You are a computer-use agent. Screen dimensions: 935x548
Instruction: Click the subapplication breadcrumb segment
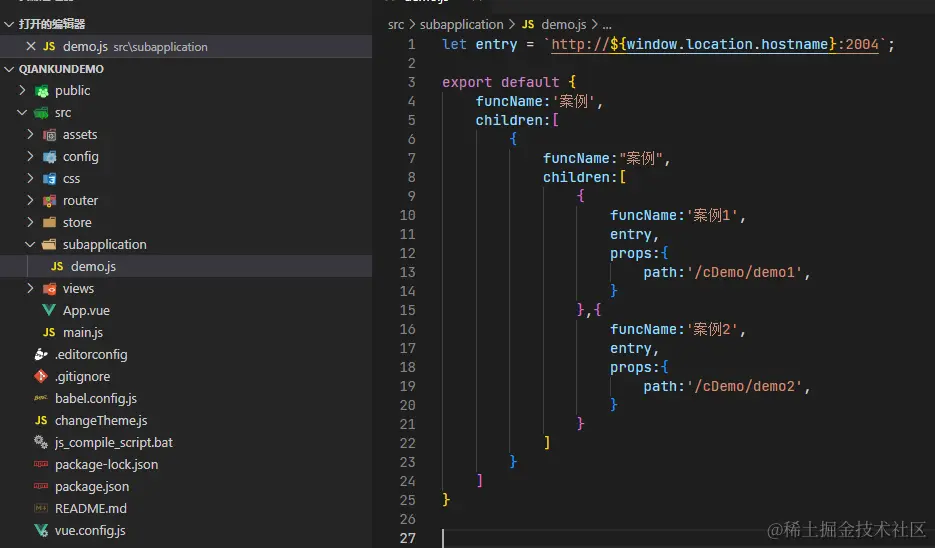click(462, 24)
